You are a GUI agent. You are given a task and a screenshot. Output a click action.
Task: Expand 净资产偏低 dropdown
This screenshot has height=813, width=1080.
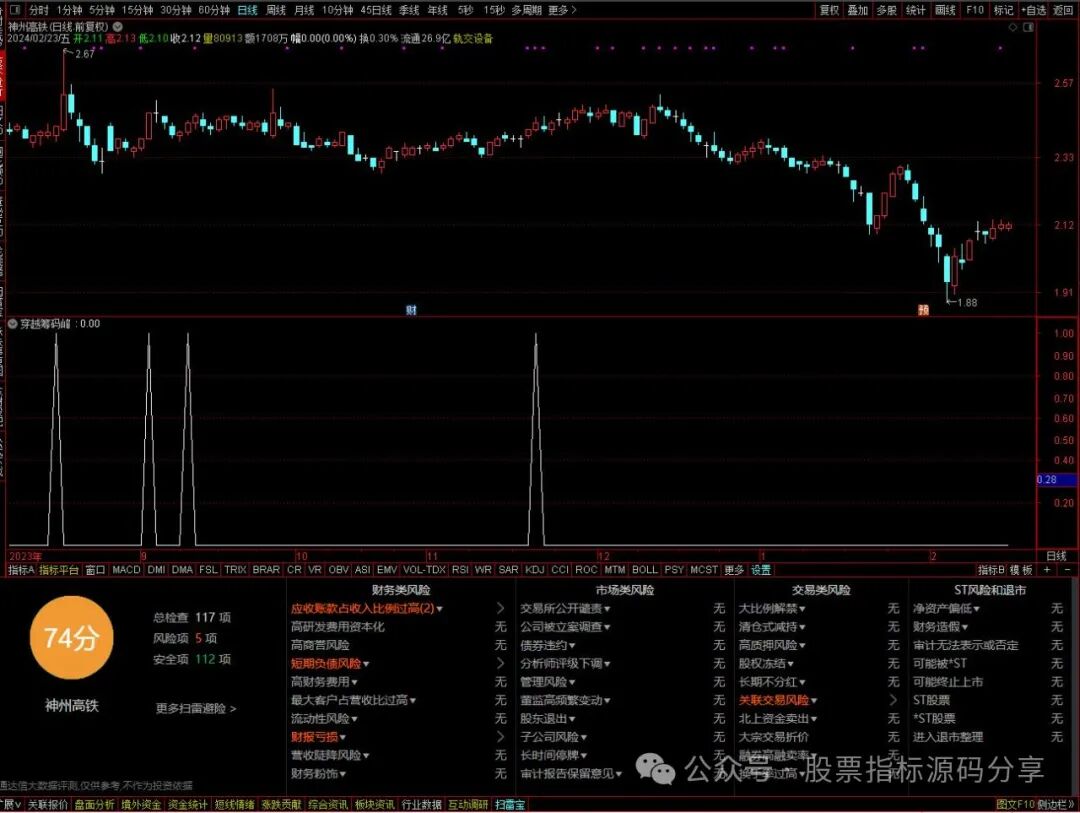coord(976,609)
